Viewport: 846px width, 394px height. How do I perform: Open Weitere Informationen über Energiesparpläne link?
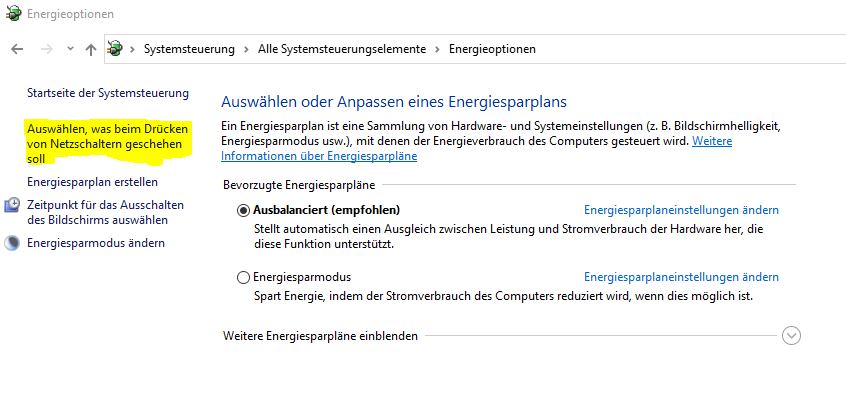[x=476, y=149]
